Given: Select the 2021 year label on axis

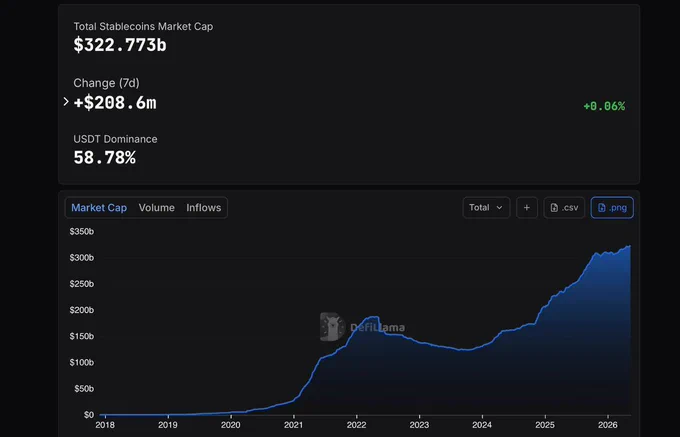Looking at the screenshot, I should coord(294,425).
